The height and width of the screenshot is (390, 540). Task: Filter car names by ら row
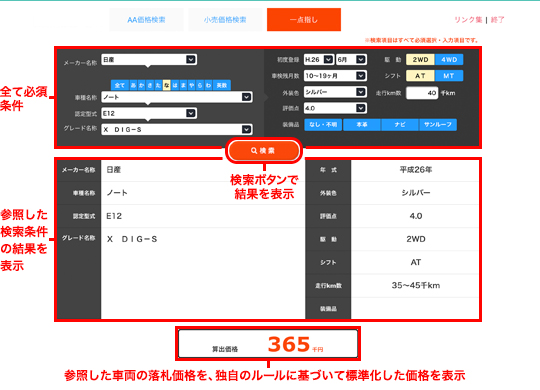click(x=200, y=85)
